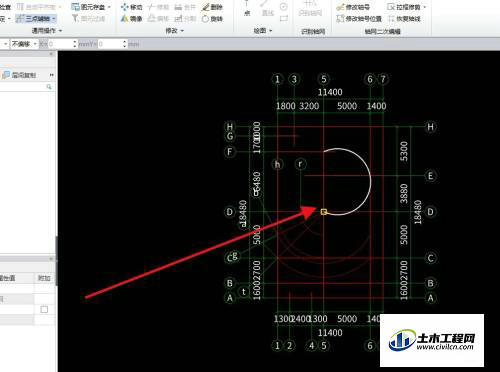Click the Y offset input field
This screenshot has height=372, width=500.
[110, 44]
